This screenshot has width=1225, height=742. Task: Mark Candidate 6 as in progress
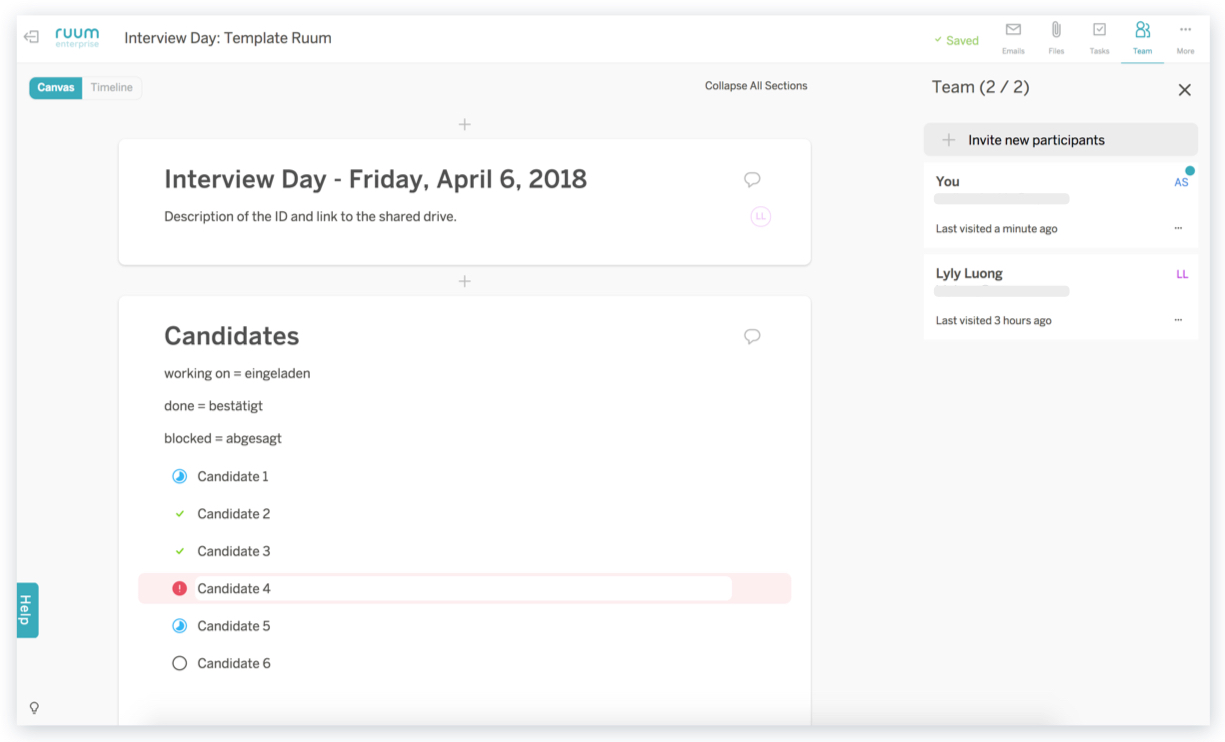179,662
